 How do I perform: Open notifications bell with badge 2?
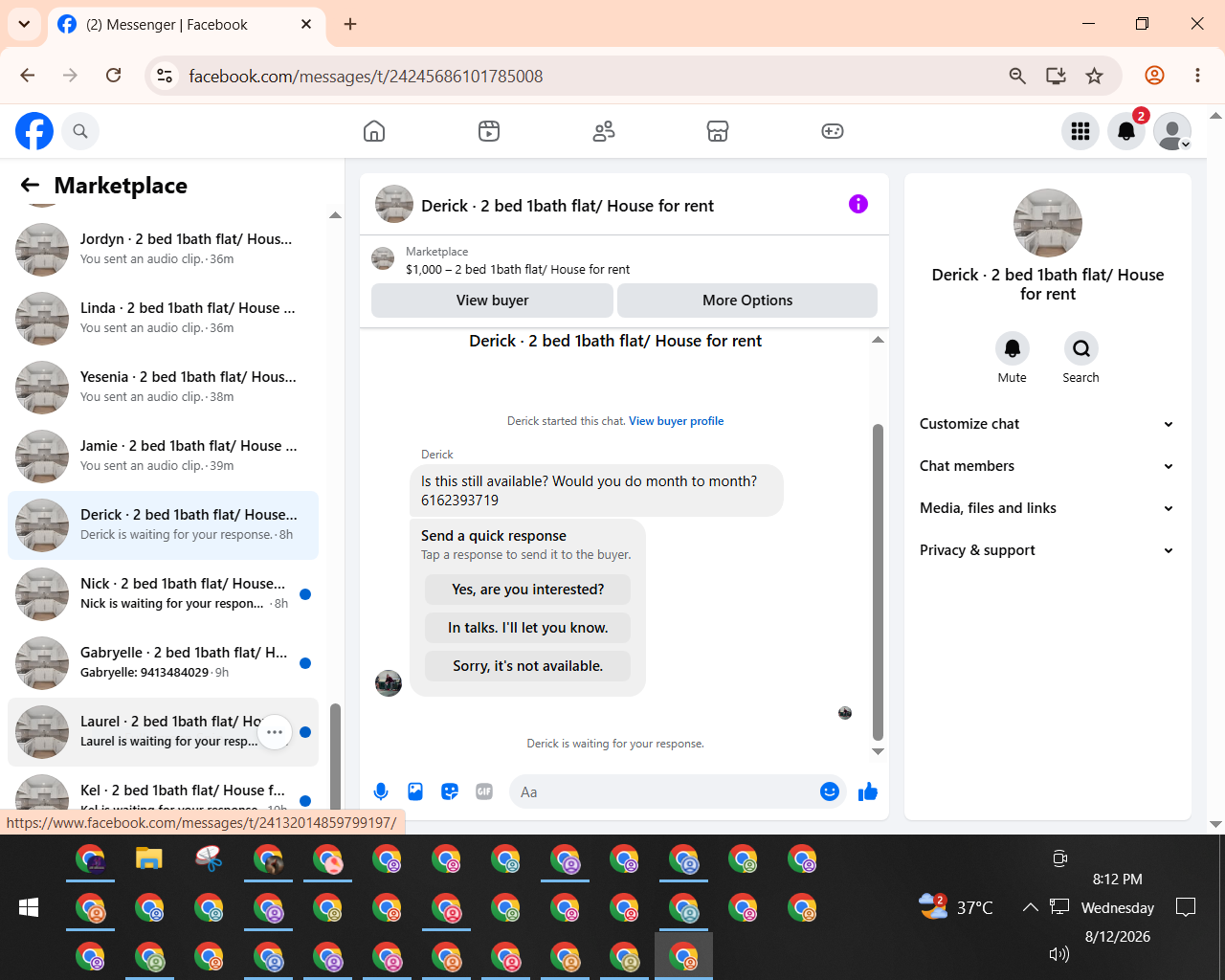pos(1126,131)
